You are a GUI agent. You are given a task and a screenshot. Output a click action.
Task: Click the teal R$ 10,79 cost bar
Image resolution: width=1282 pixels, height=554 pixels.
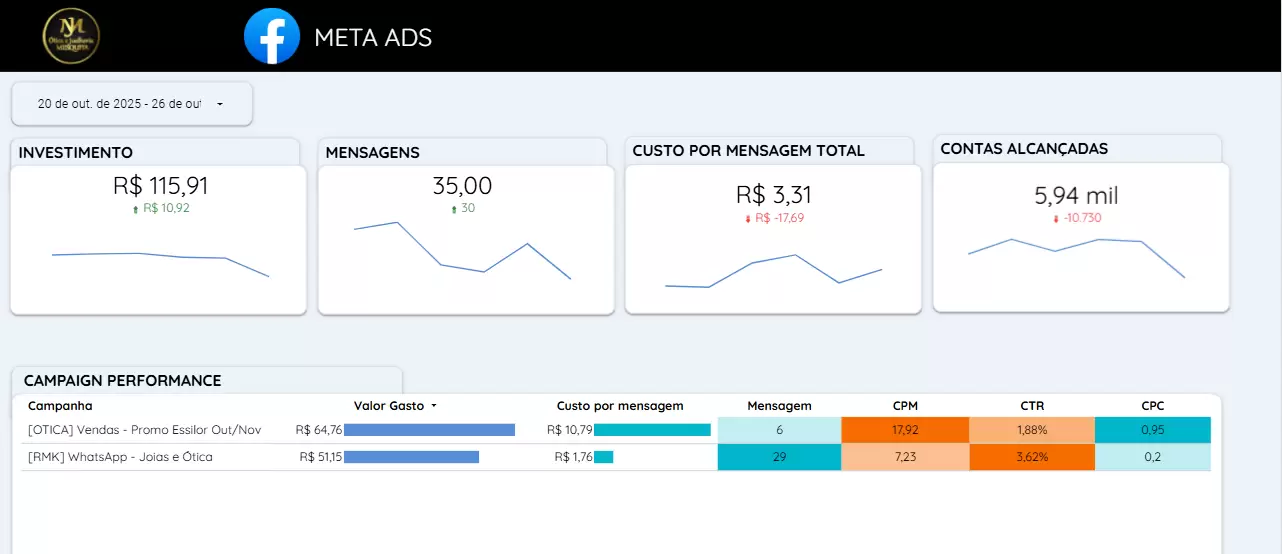click(x=652, y=430)
